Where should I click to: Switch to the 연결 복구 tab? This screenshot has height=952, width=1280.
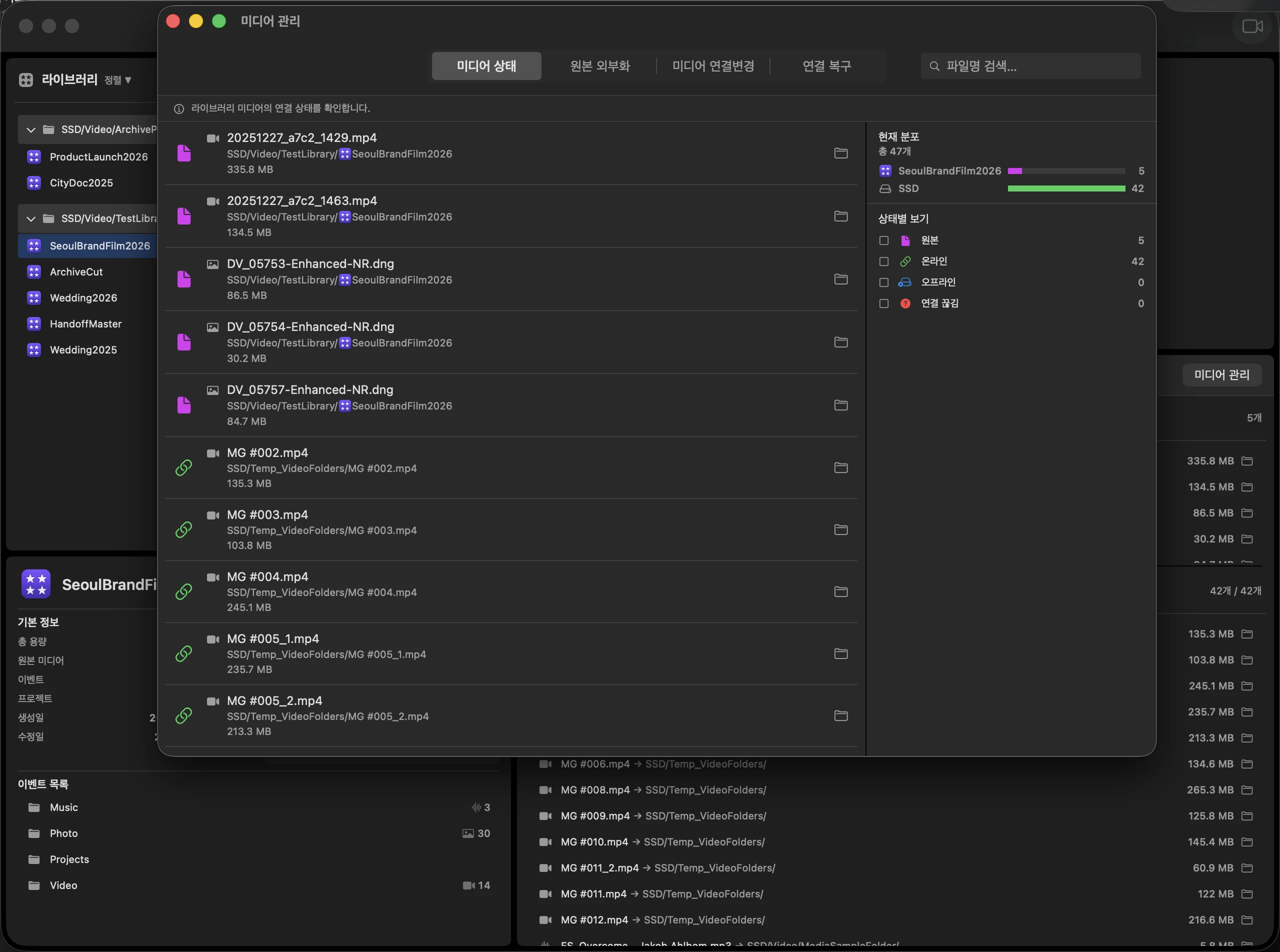tap(827, 66)
